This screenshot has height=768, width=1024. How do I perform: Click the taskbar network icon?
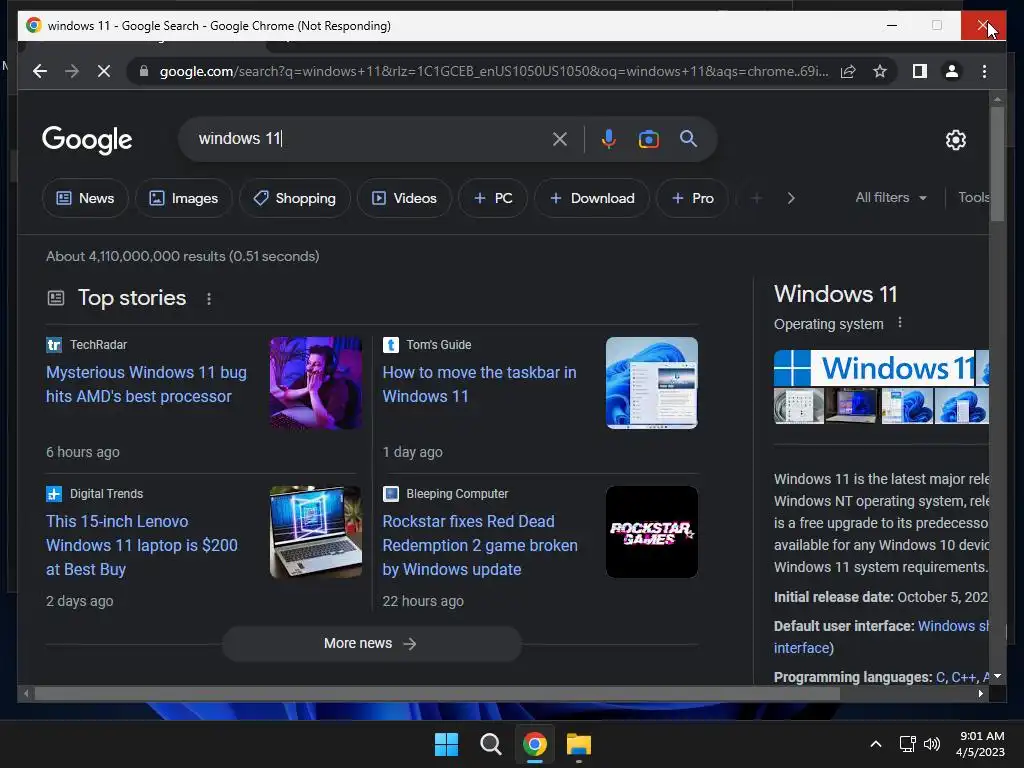click(x=907, y=744)
